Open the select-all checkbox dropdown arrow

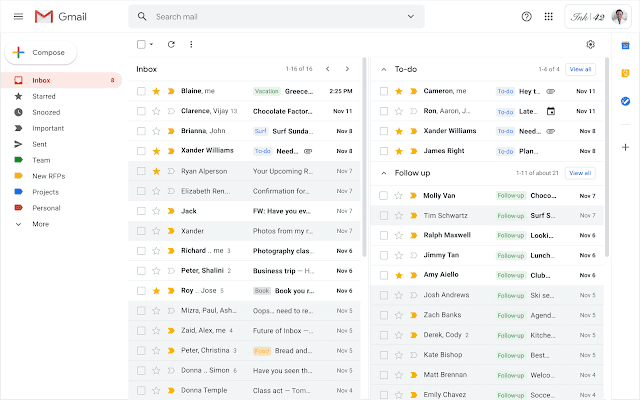(152, 44)
